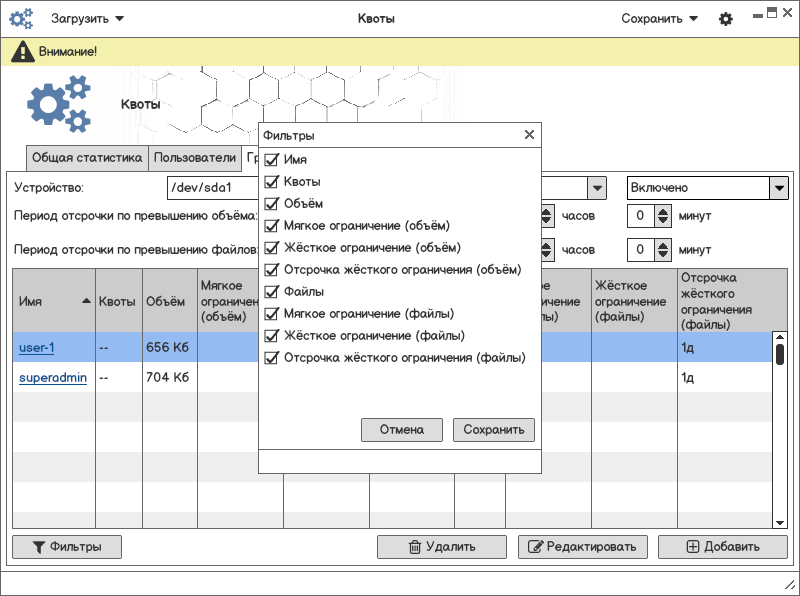Click the minutes stepper for объём period
The height and width of the screenshot is (596, 800).
tap(662, 216)
